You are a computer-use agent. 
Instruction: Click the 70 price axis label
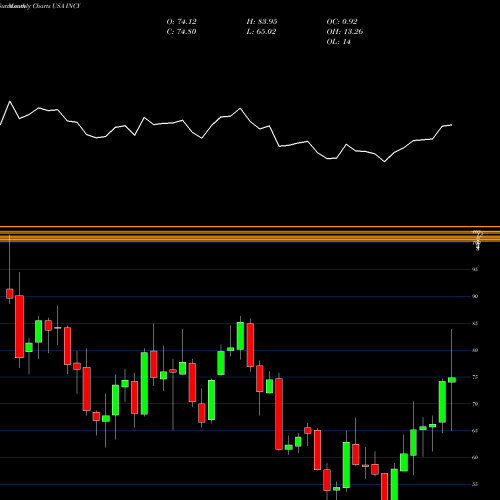(x=475, y=404)
